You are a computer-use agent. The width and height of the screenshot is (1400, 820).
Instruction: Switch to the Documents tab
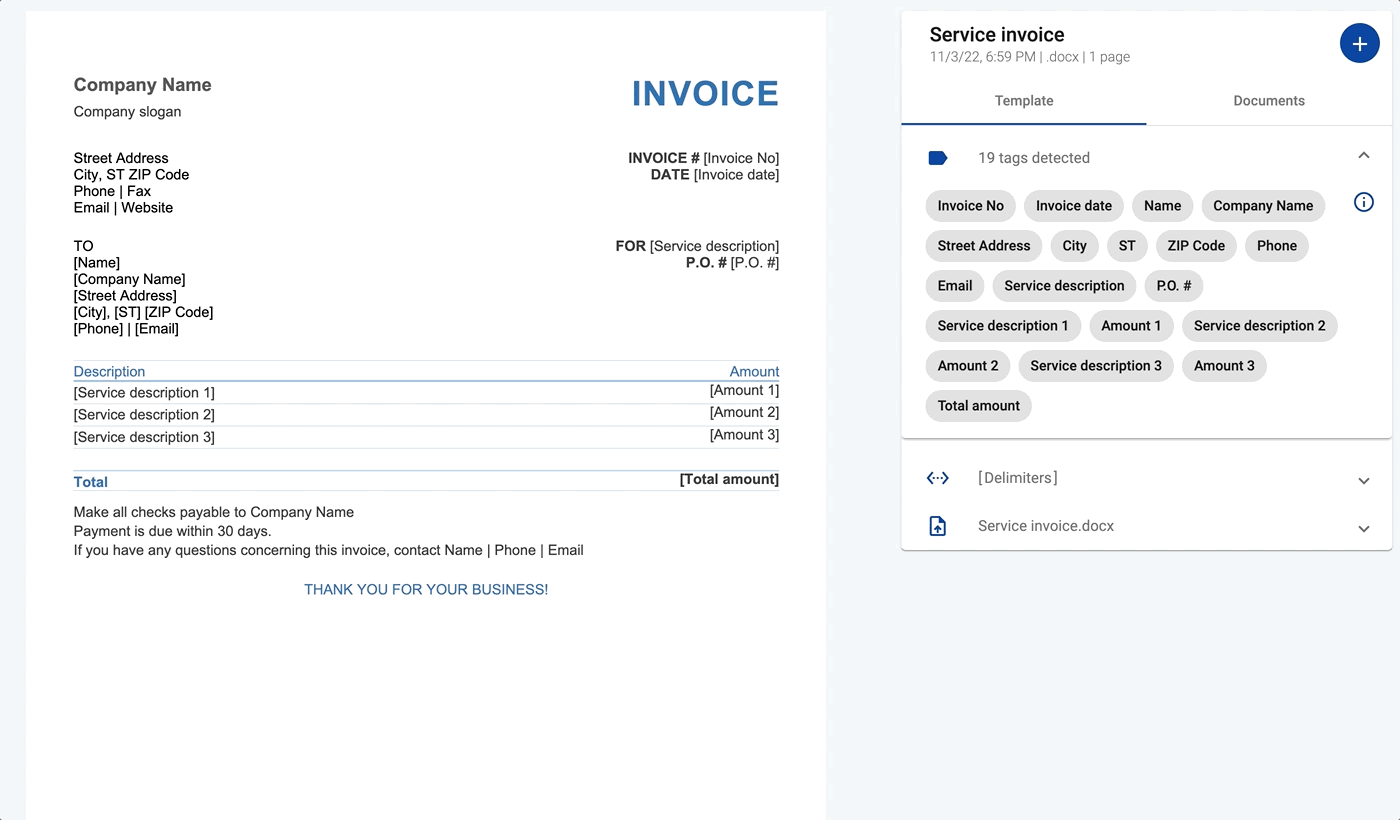1268,100
